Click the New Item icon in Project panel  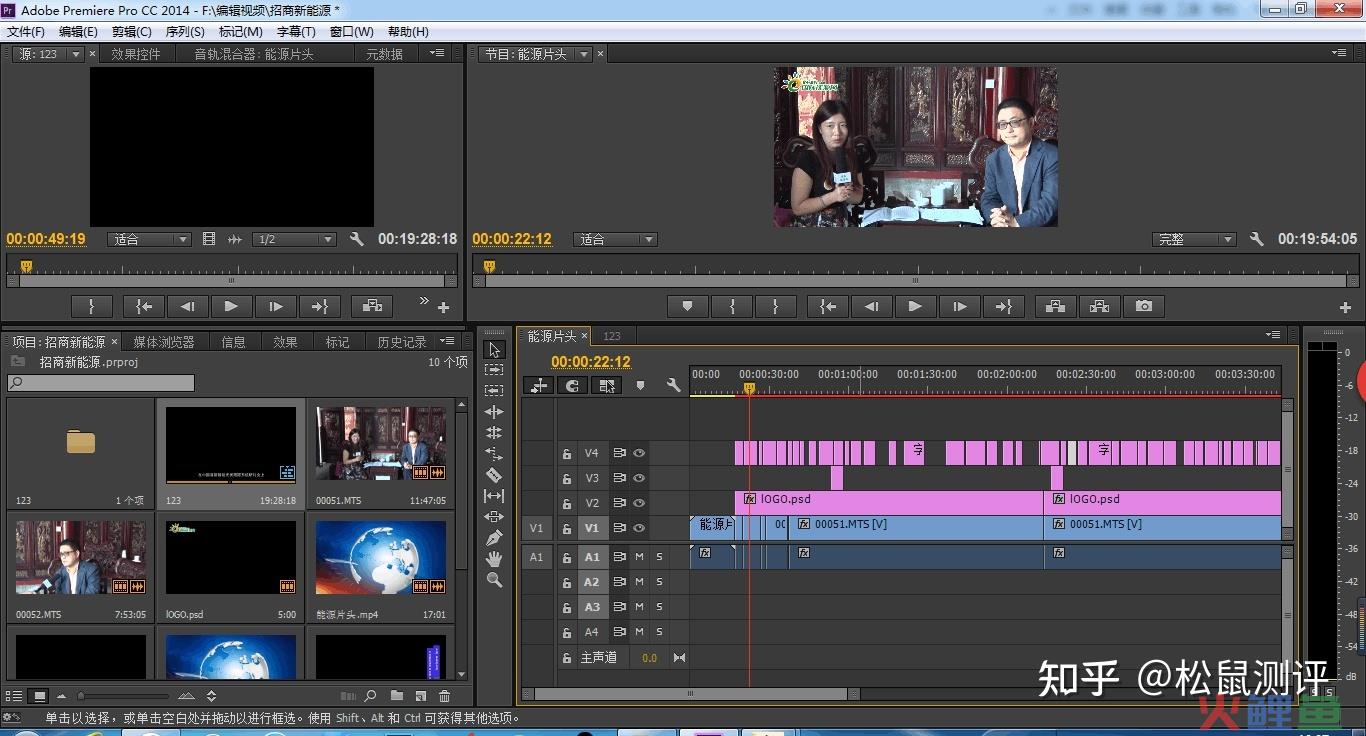click(421, 696)
